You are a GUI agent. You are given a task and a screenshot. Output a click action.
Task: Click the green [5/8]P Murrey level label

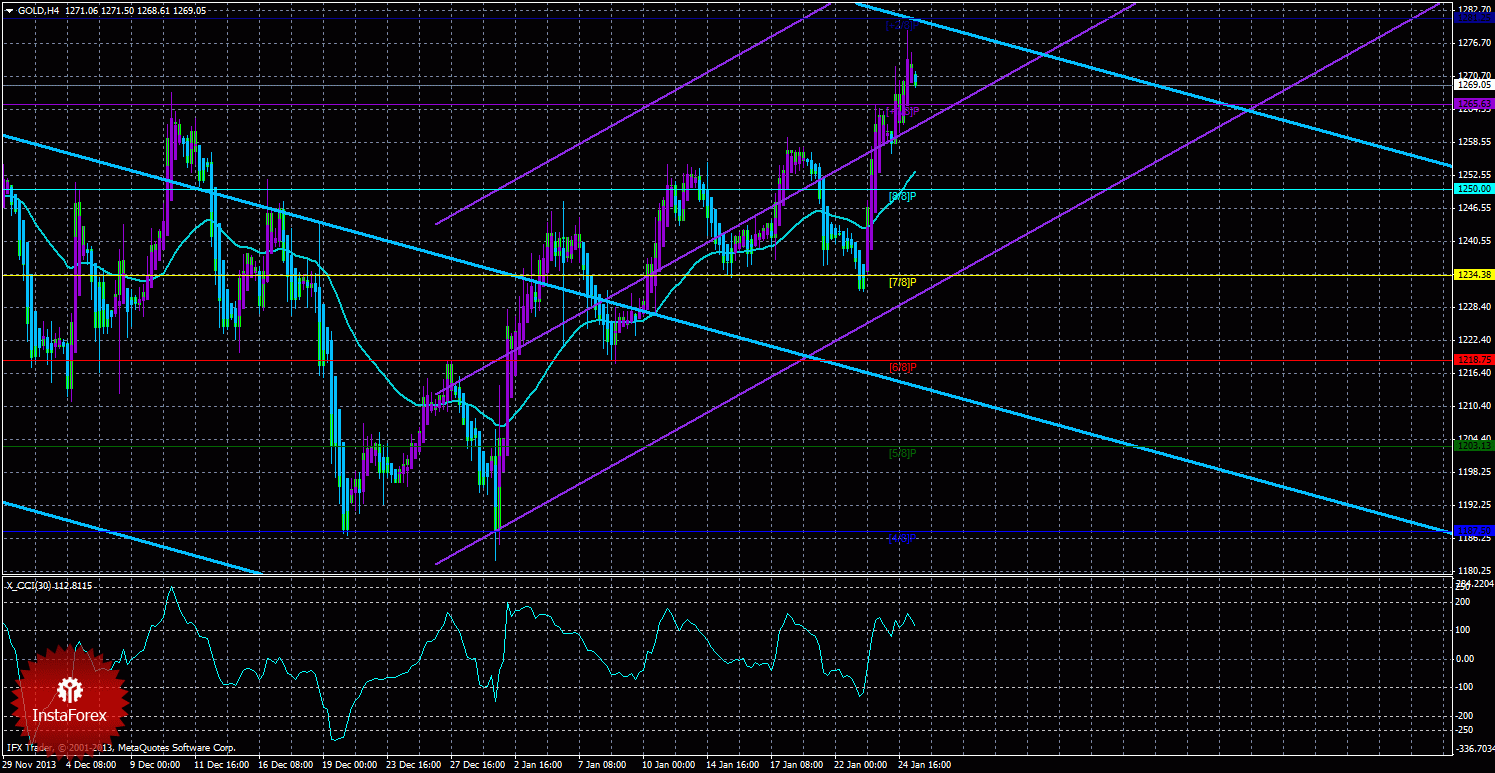(x=903, y=452)
